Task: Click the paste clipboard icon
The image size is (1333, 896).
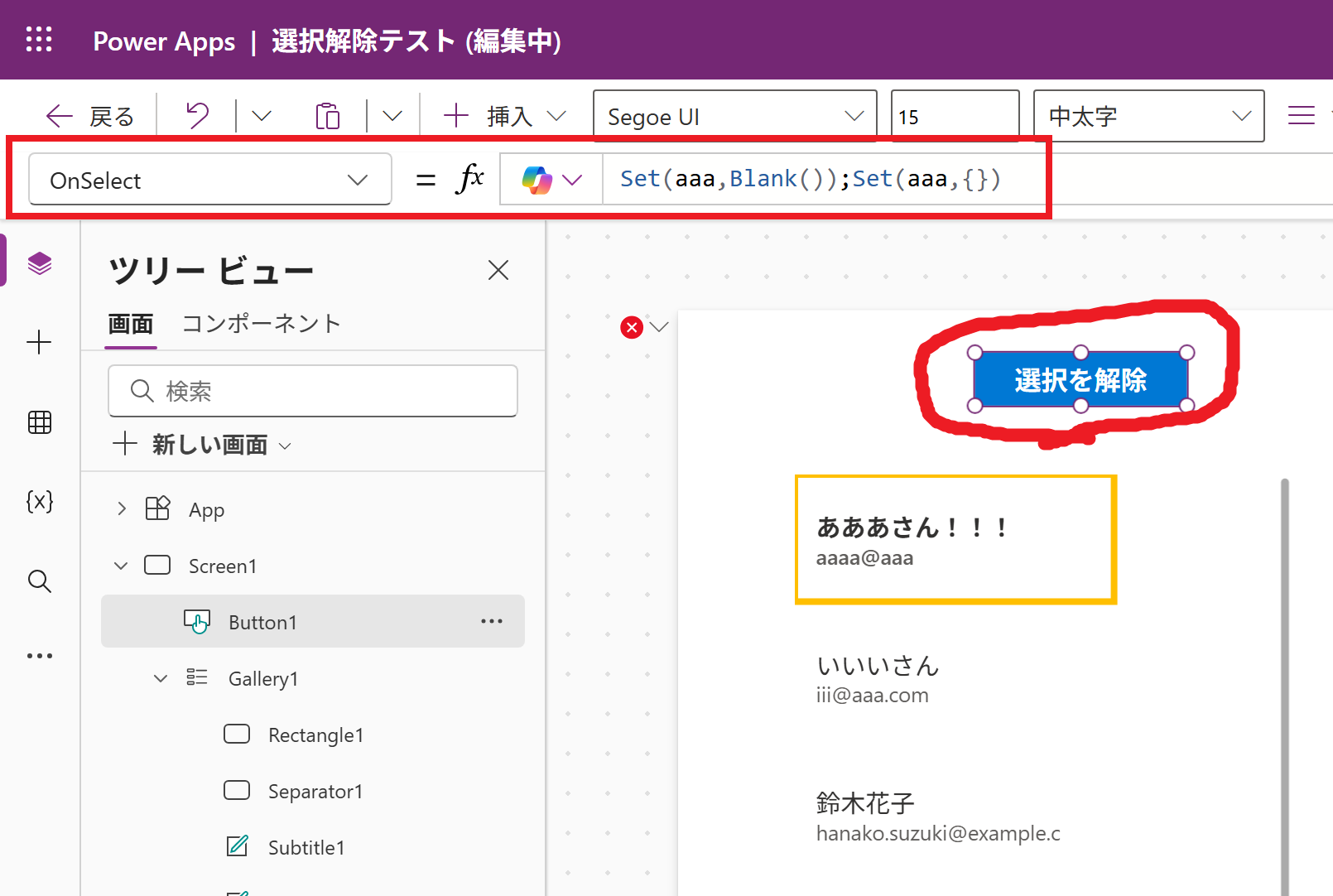Action: tap(328, 116)
